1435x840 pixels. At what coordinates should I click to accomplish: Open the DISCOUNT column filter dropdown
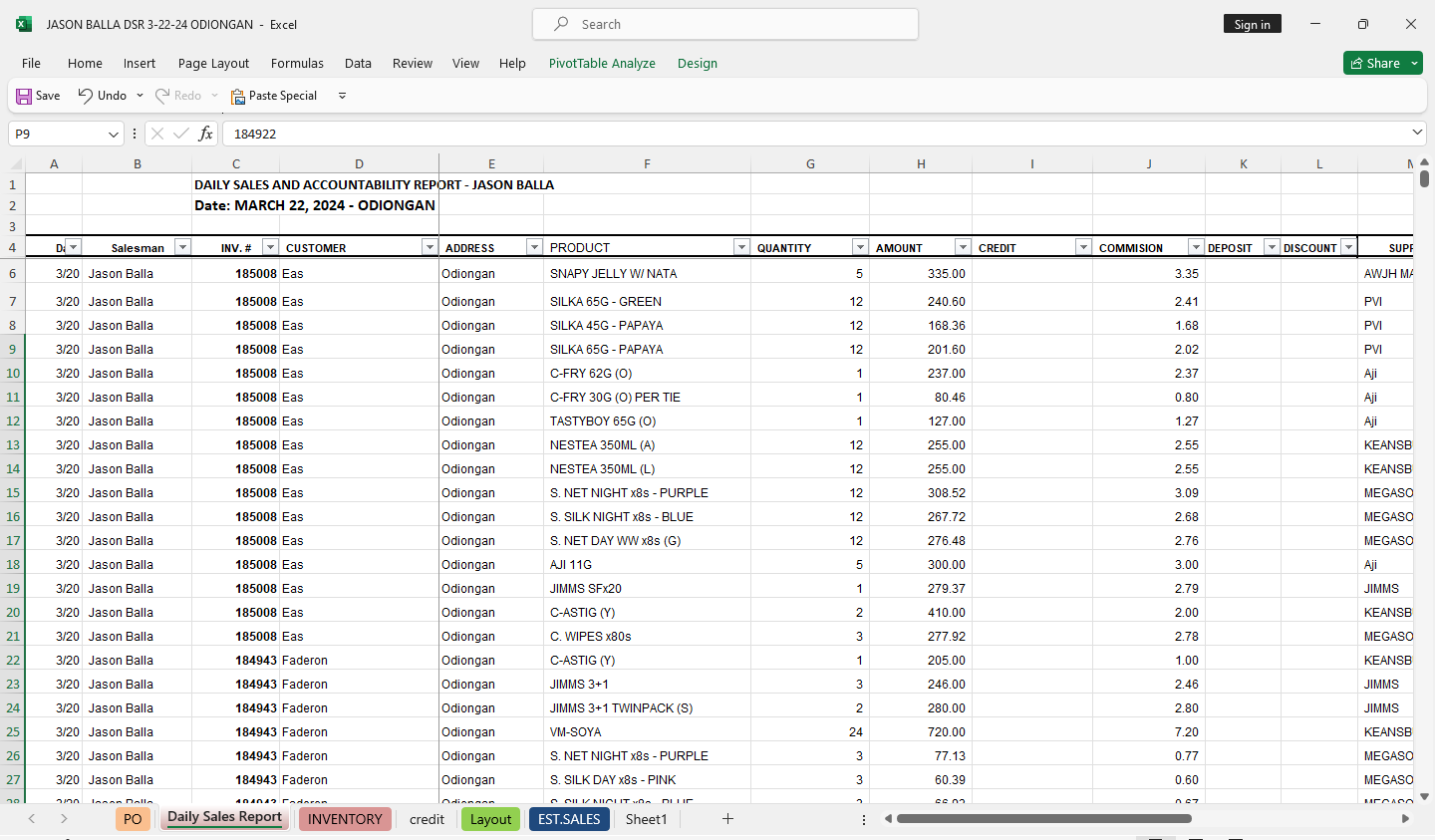[1348, 247]
